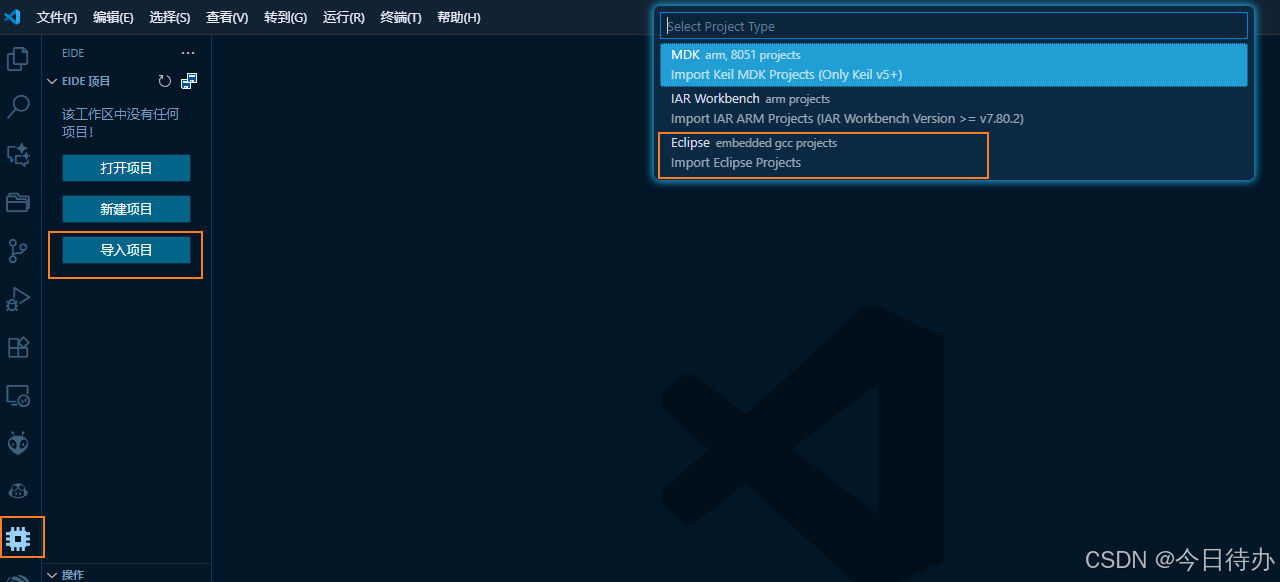
Task: Choose IAR Workbench import option
Action: 954,109
